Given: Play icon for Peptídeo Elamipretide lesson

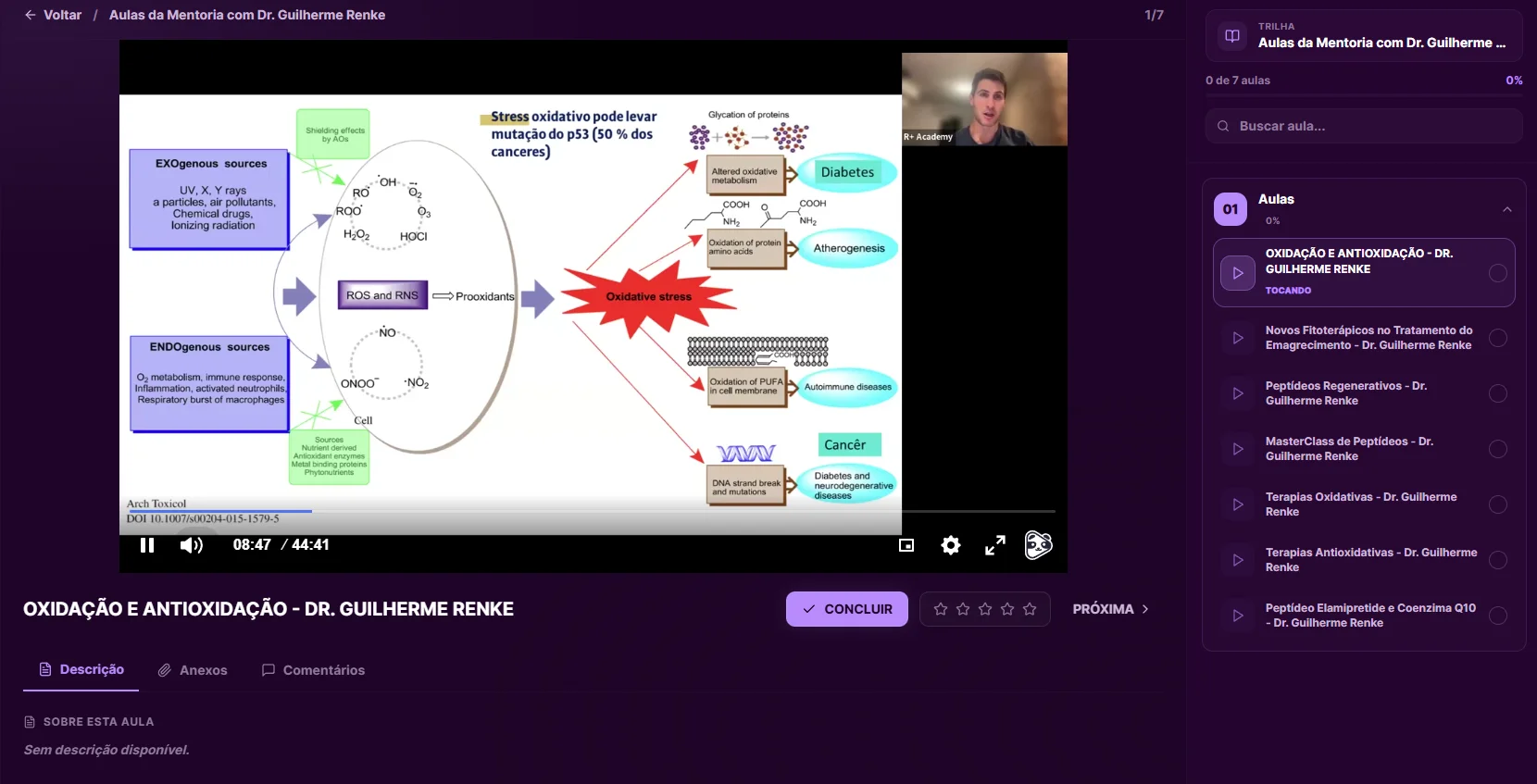Looking at the screenshot, I should point(1238,616).
